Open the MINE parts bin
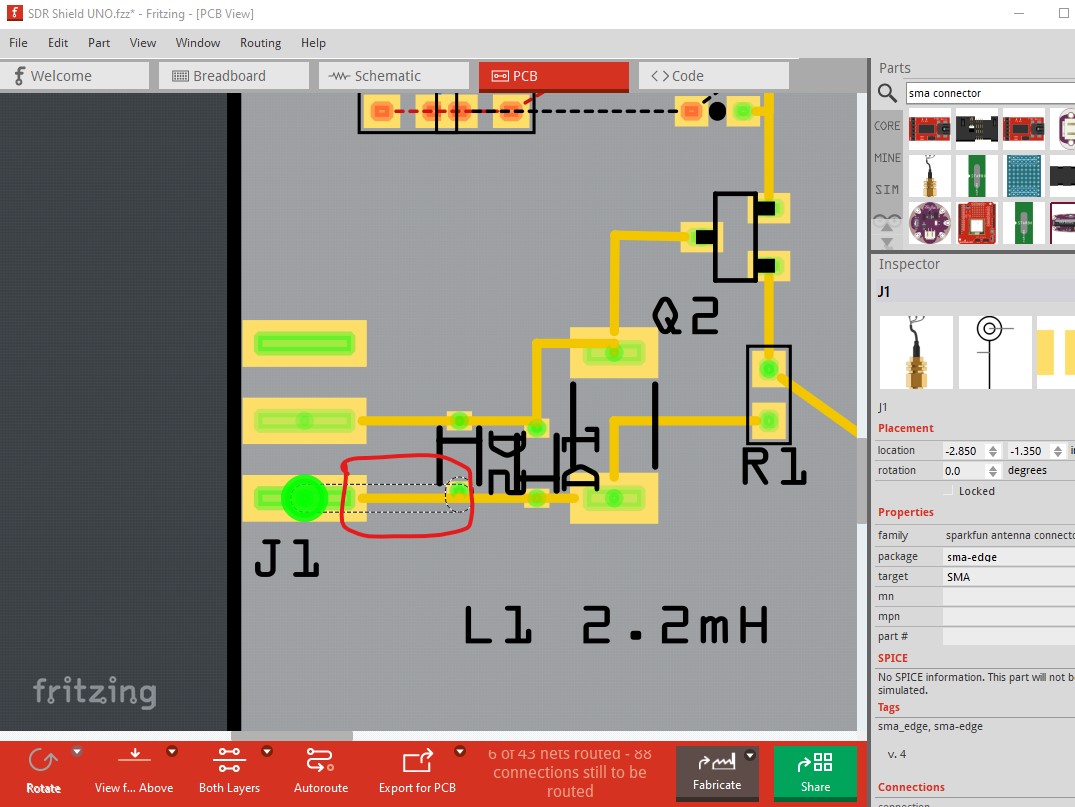 pyautogui.click(x=886, y=158)
